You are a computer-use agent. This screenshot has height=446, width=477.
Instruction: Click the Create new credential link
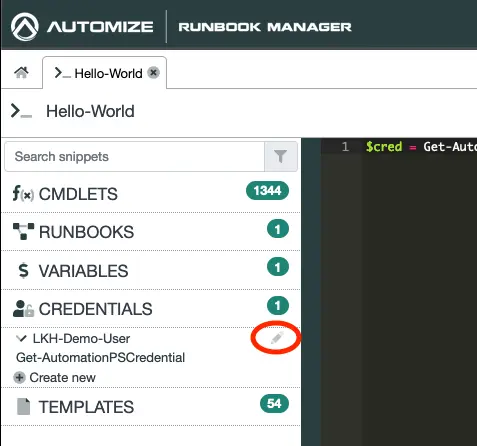[x=62, y=378]
